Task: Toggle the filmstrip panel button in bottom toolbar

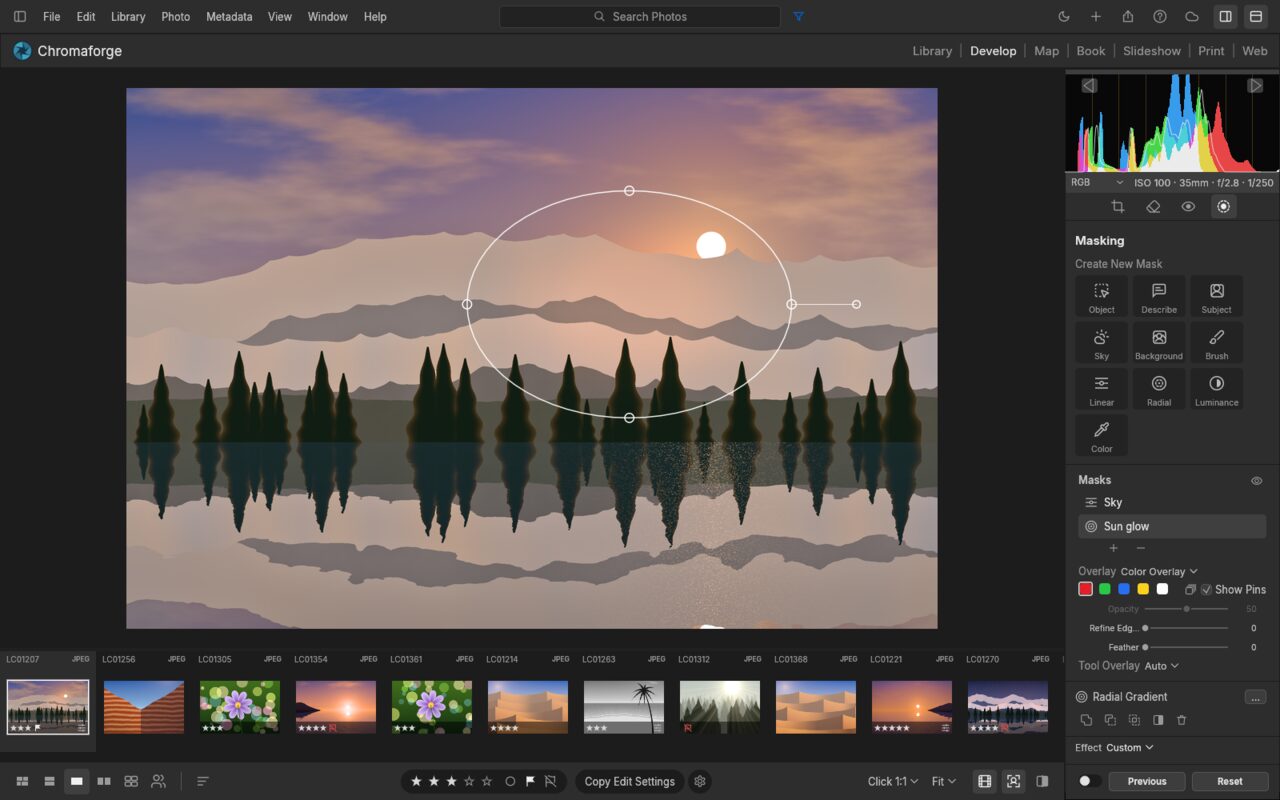Action: click(985, 781)
